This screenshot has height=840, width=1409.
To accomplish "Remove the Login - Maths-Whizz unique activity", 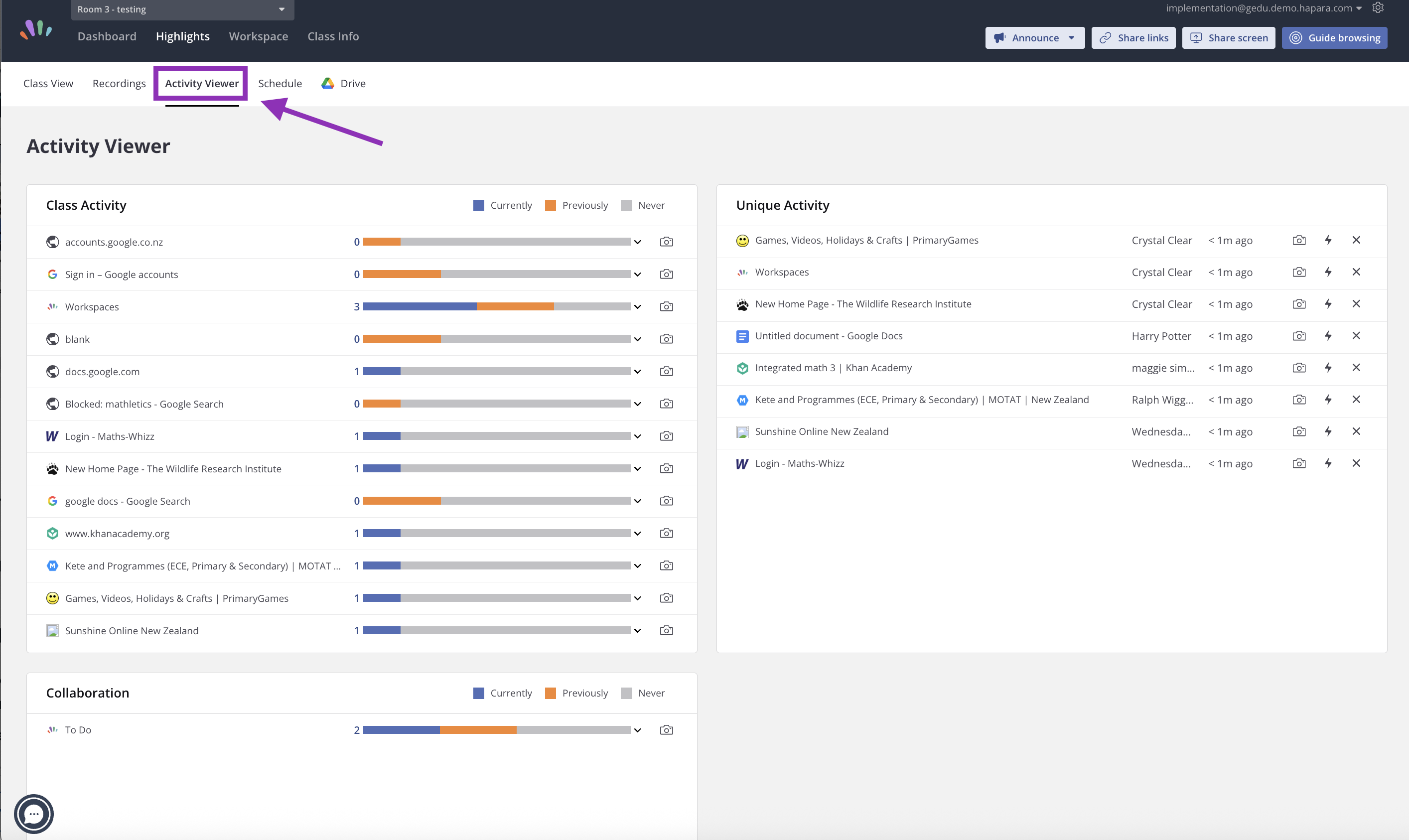I will pyautogui.click(x=1356, y=463).
